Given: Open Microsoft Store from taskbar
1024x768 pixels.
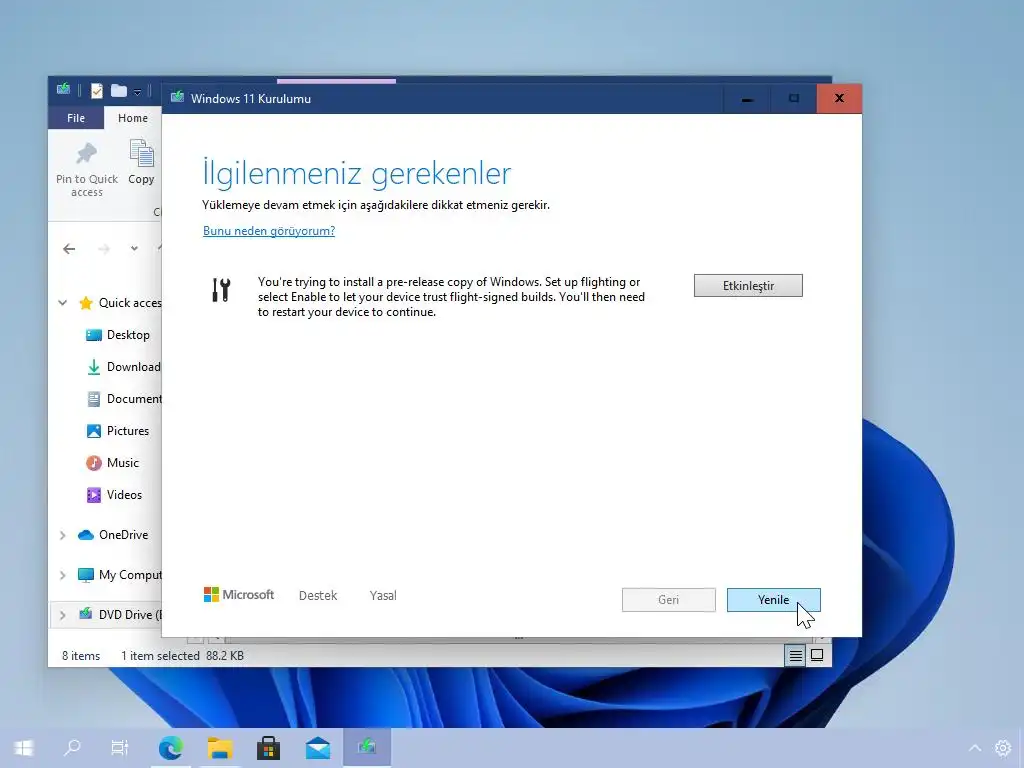Looking at the screenshot, I should (268, 748).
